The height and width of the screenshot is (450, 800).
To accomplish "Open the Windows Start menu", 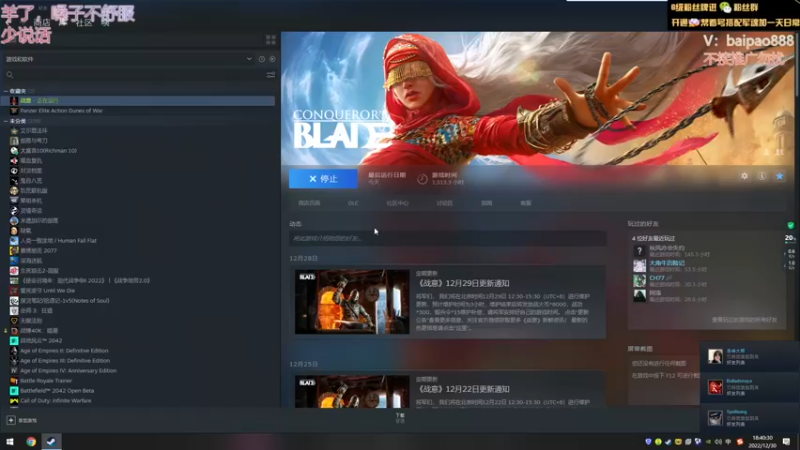I will 10,441.
